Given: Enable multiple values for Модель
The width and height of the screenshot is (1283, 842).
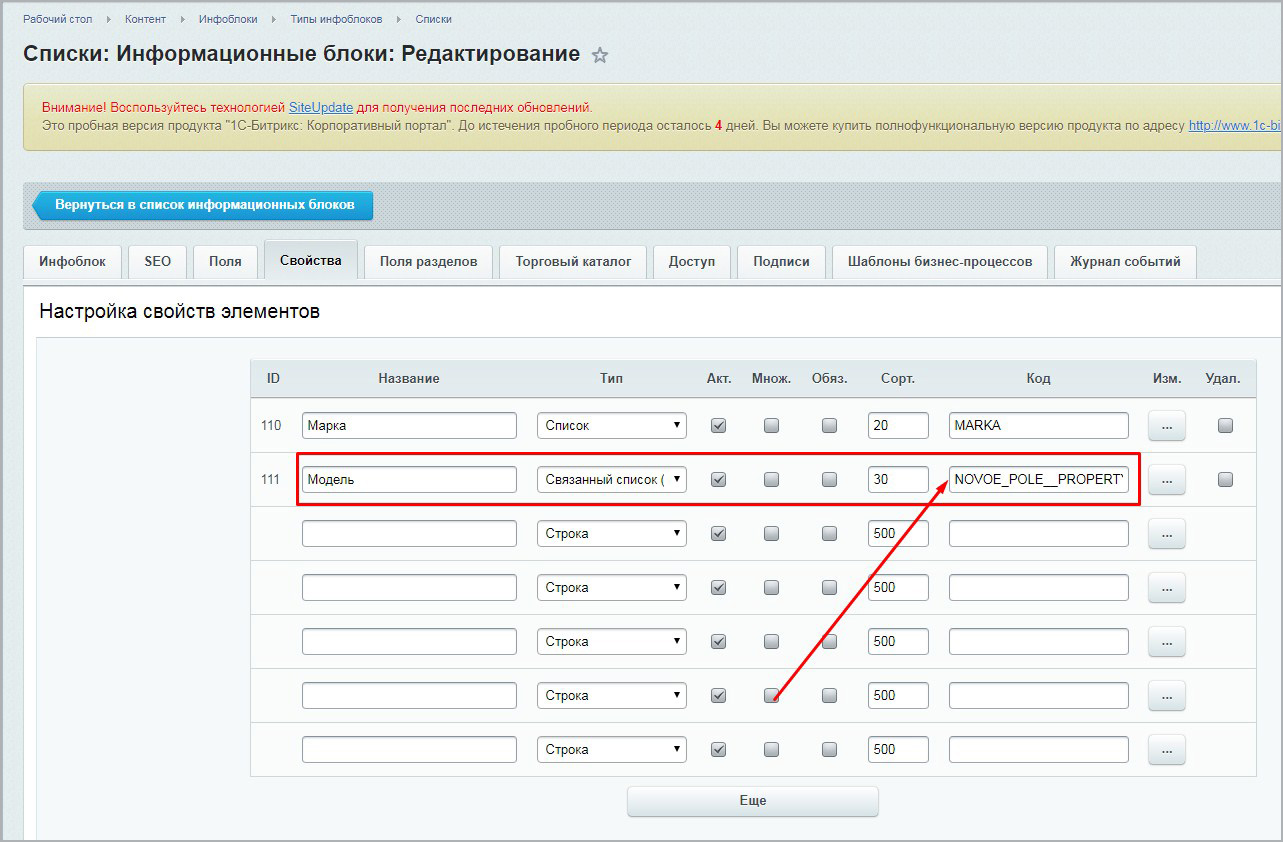Looking at the screenshot, I should pyautogui.click(x=771, y=479).
